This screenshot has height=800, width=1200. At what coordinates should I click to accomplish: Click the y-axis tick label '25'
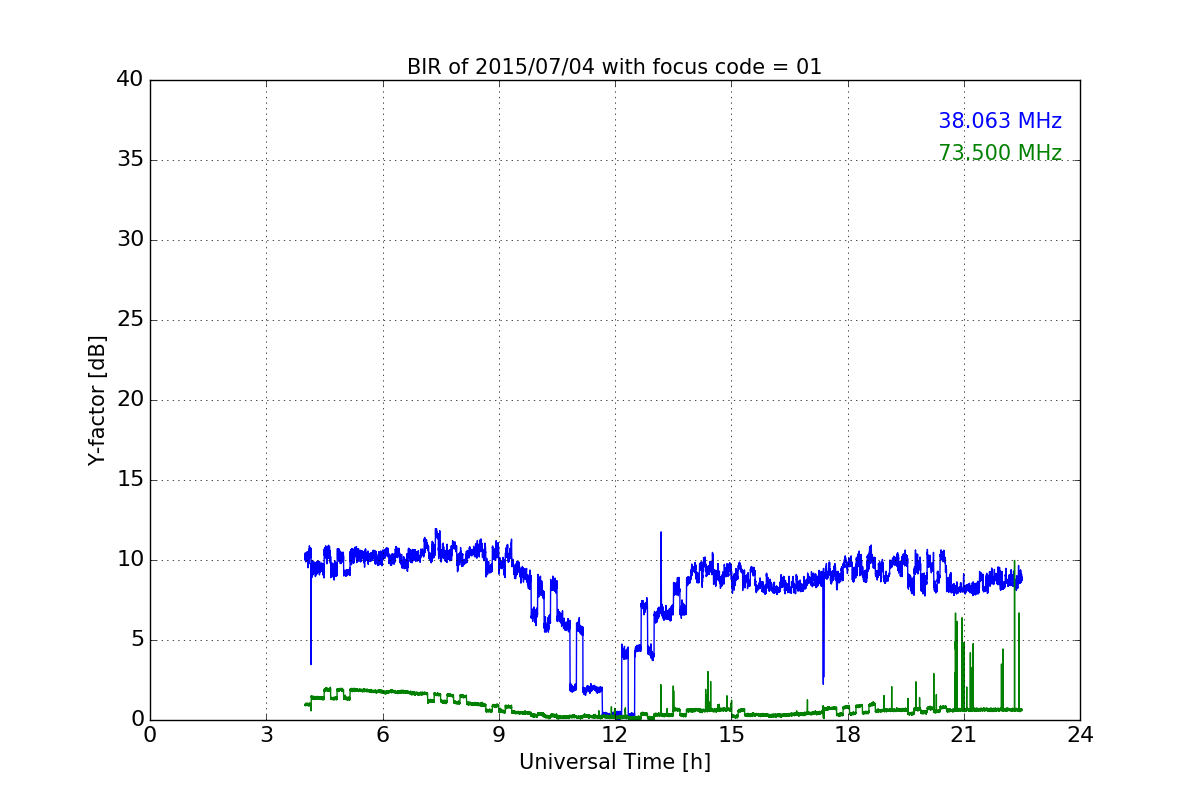click(130, 320)
